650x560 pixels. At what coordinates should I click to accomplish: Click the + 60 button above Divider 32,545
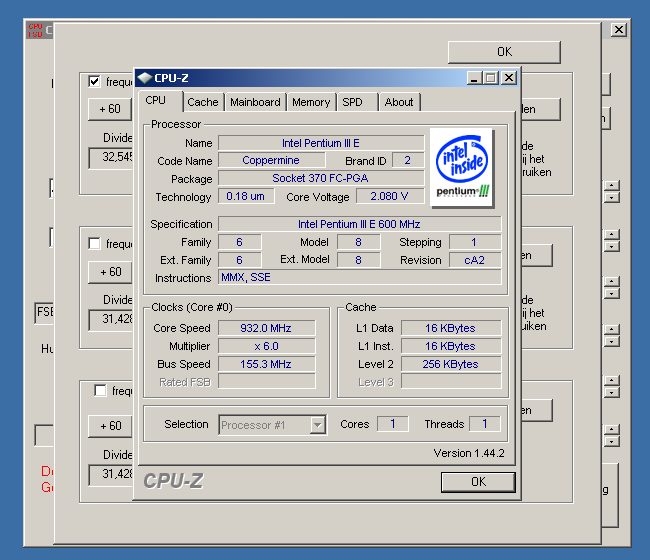point(110,109)
